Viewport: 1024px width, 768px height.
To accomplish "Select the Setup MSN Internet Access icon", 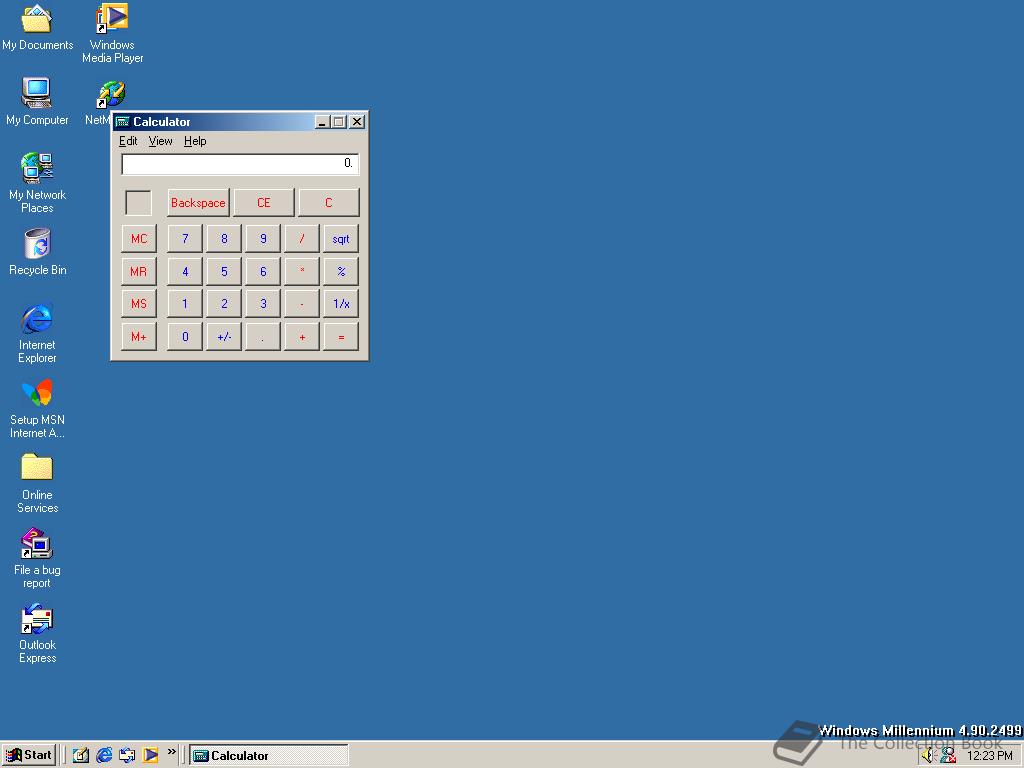I will 37,408.
